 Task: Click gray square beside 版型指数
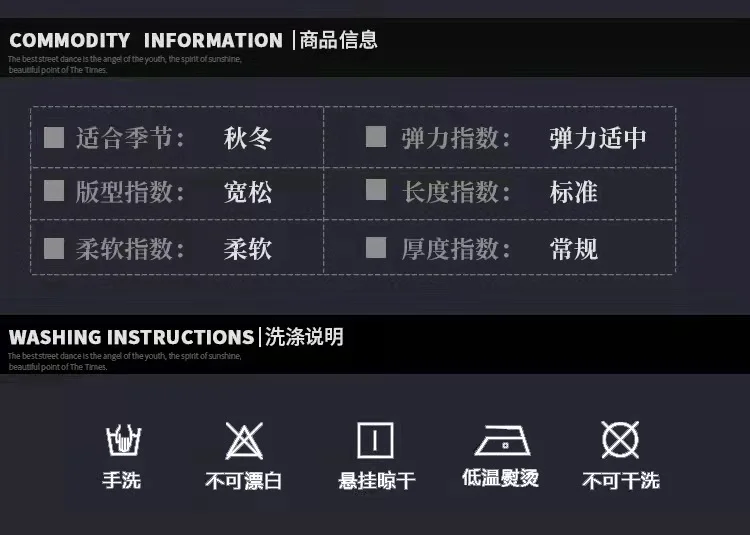pyautogui.click(x=54, y=190)
